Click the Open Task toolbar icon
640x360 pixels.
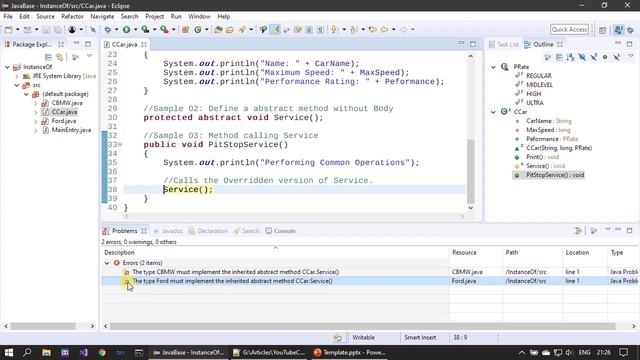coord(229,30)
